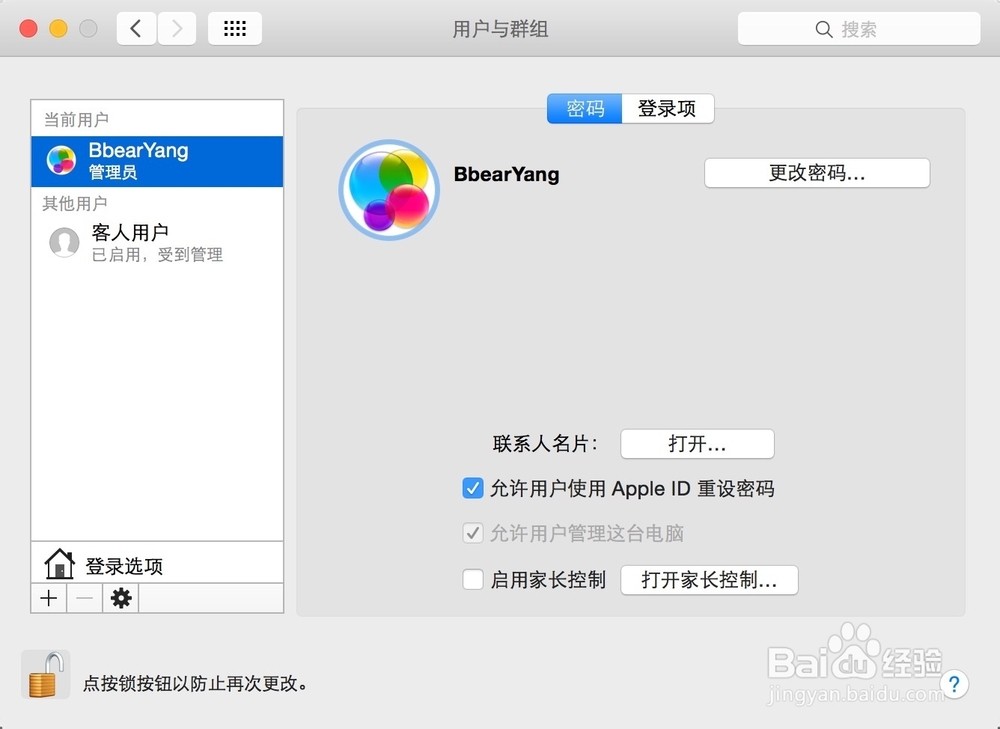Click the add user plus icon

pos(48,598)
